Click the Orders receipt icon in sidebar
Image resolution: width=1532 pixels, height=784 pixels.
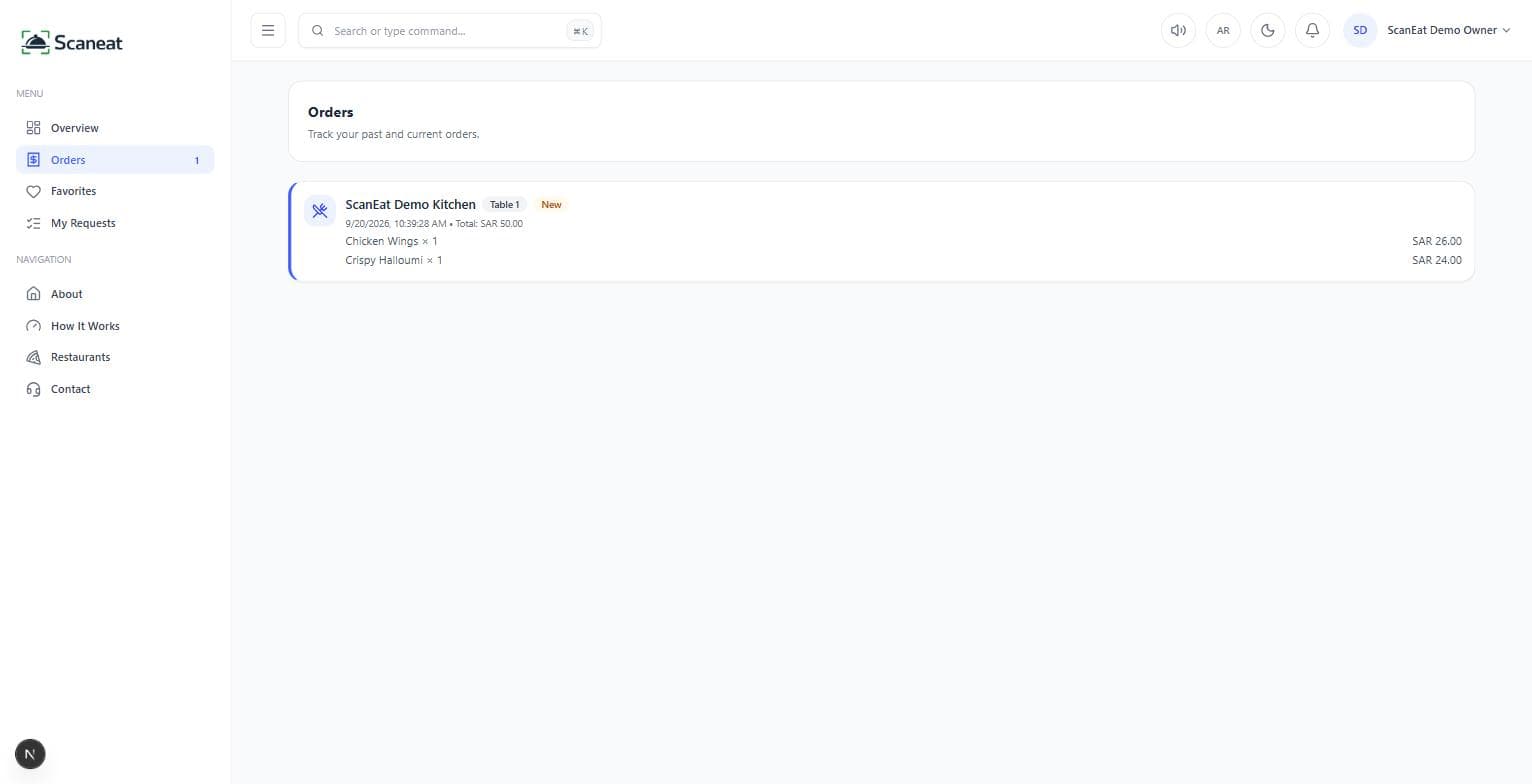(x=33, y=160)
